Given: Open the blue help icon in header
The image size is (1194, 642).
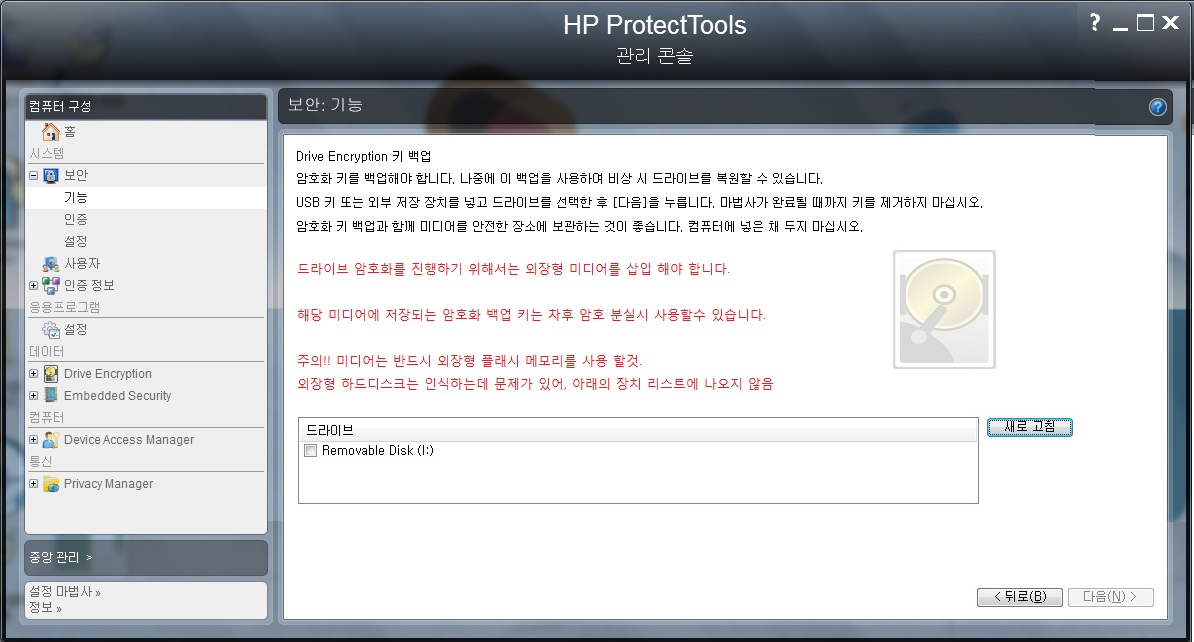Looking at the screenshot, I should [x=1157, y=107].
